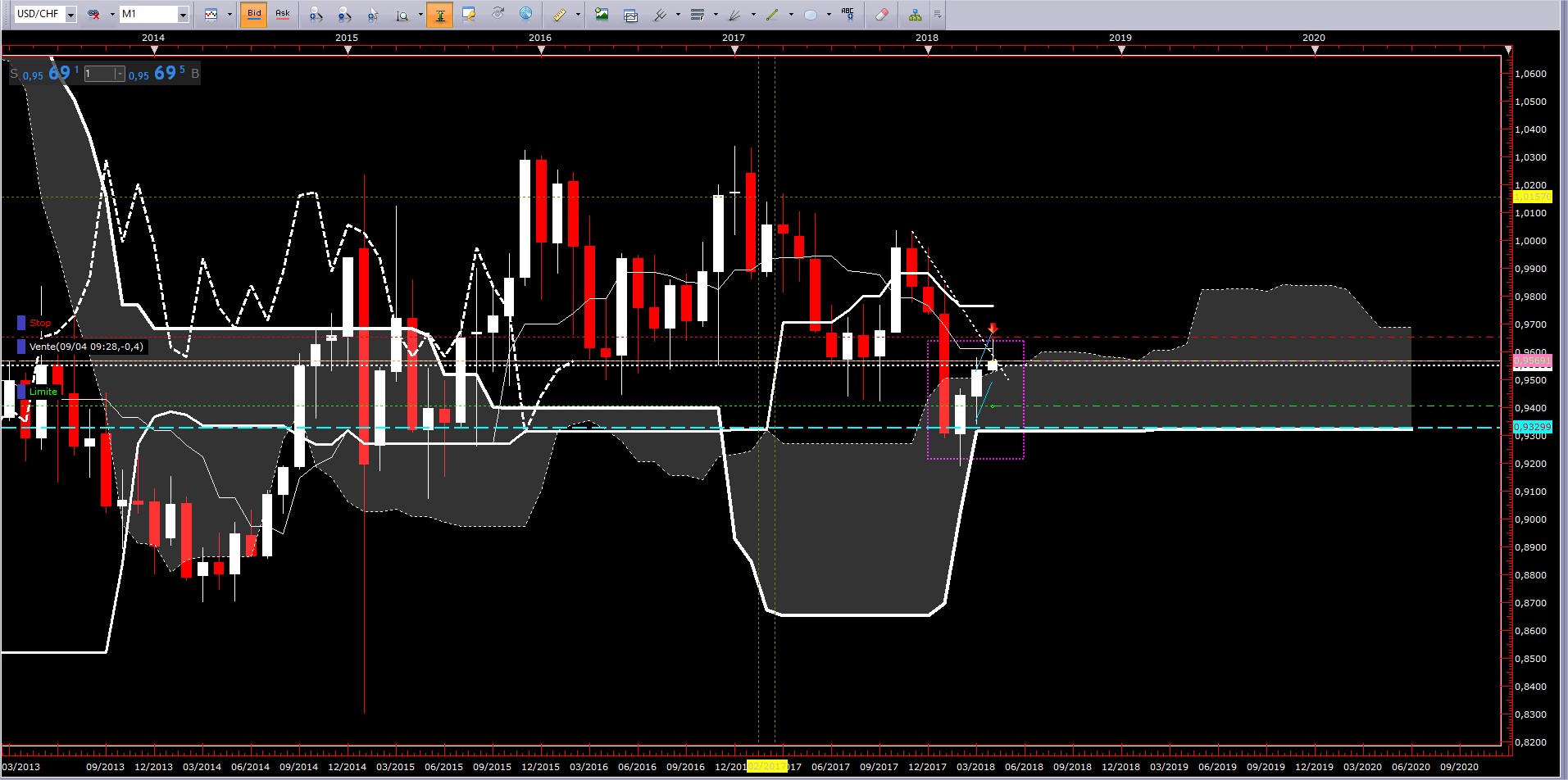This screenshot has width=1568, height=780.
Task: Click the pink 0,95691 current price label
Action: point(1531,361)
